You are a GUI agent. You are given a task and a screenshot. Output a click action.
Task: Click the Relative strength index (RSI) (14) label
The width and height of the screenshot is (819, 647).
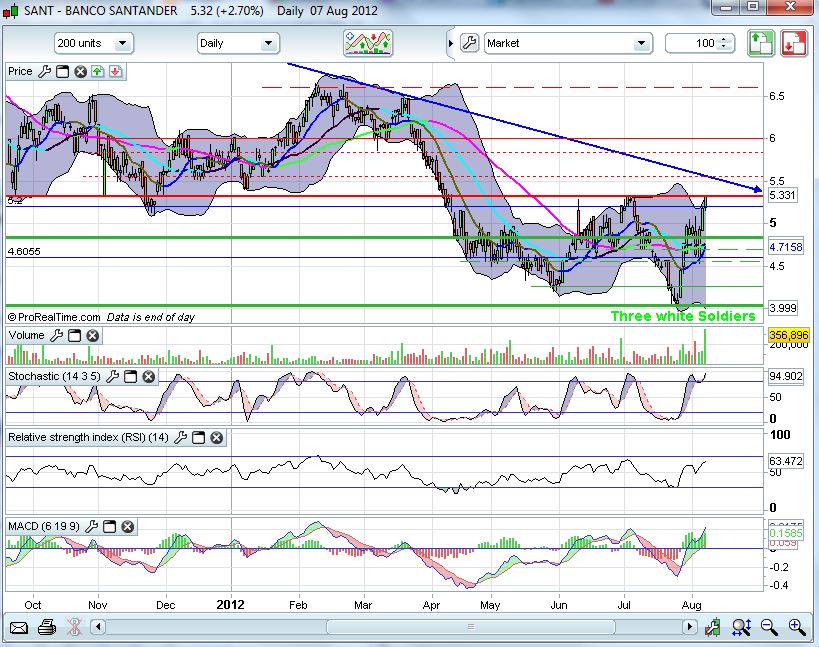coord(88,437)
